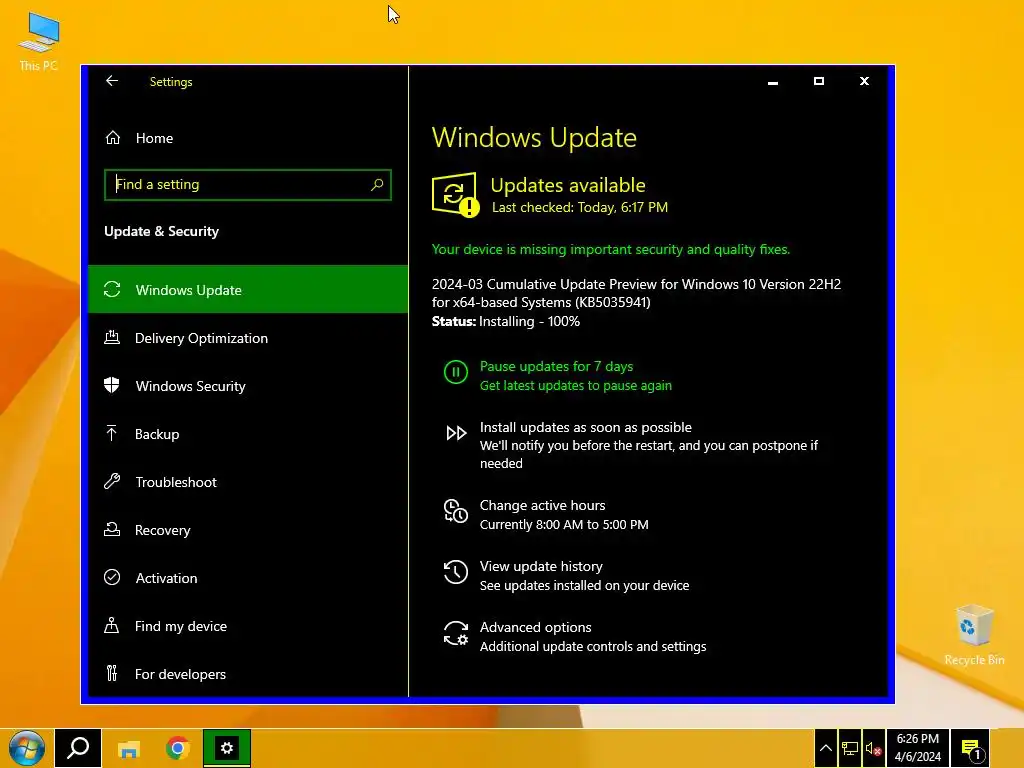The width and height of the screenshot is (1024, 768).
Task: Open the Backup settings page
Action: click(248, 434)
